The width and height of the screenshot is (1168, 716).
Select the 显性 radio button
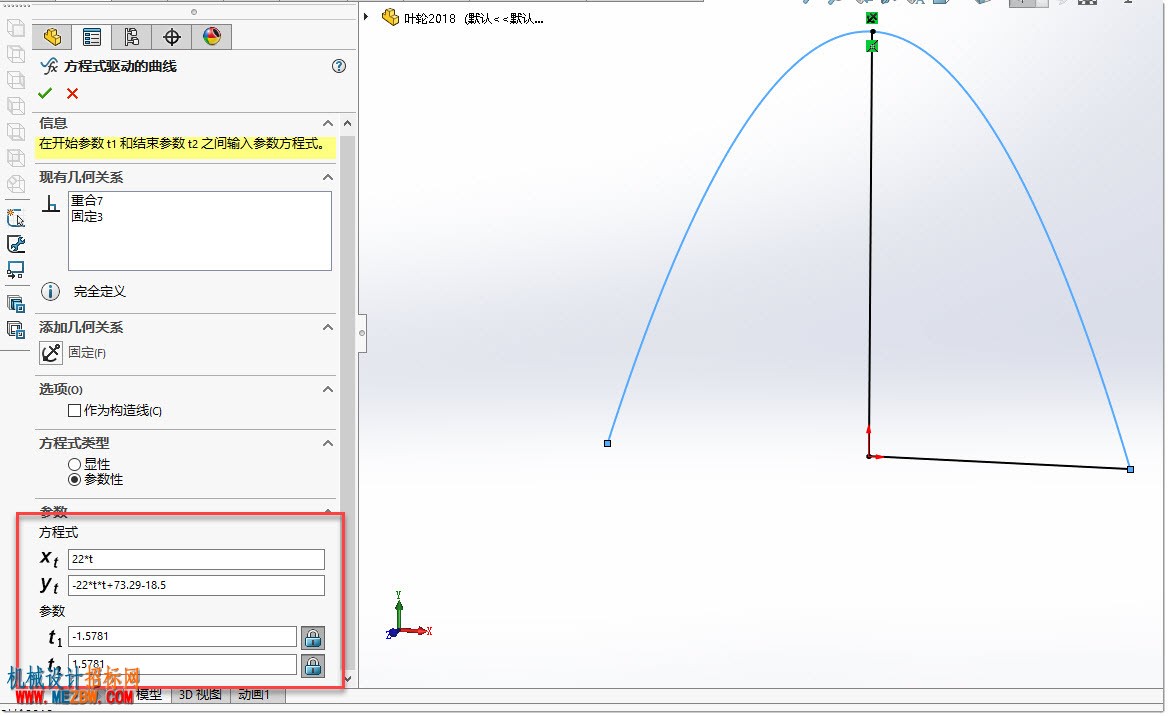[74, 464]
